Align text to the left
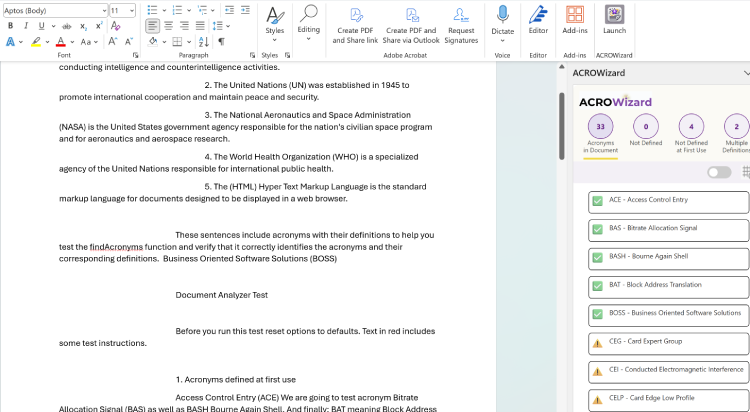The image size is (750, 412). (153, 26)
